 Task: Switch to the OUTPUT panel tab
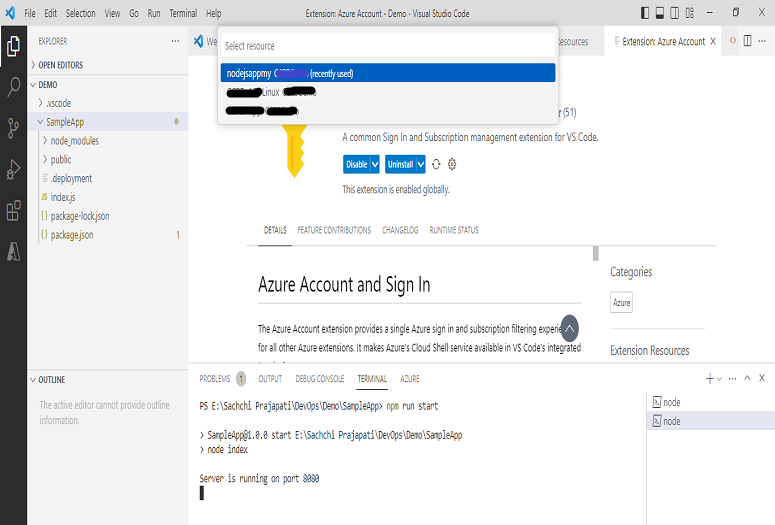(270, 379)
